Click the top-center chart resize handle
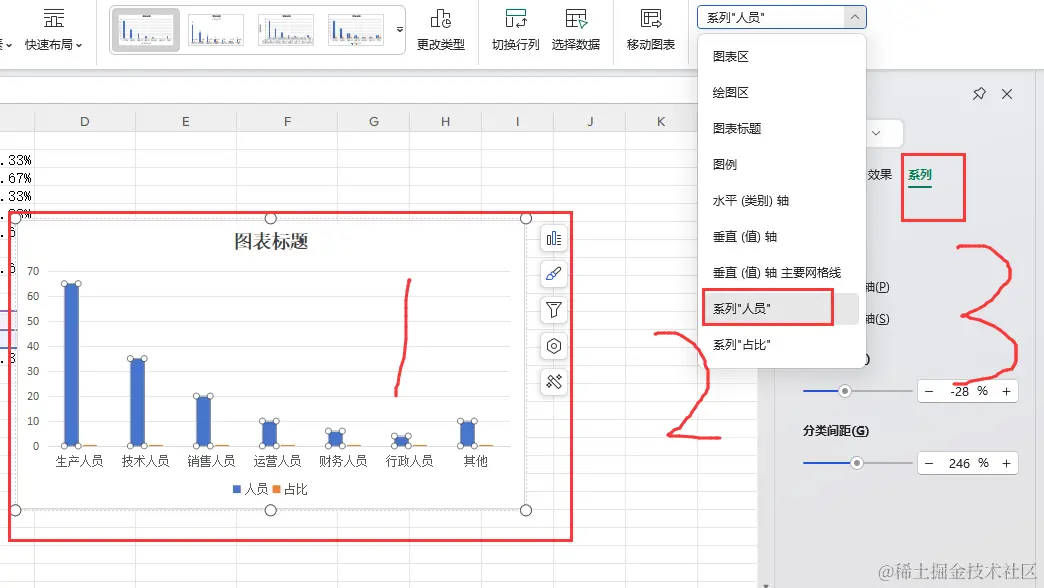The height and width of the screenshot is (588, 1044). [270, 218]
